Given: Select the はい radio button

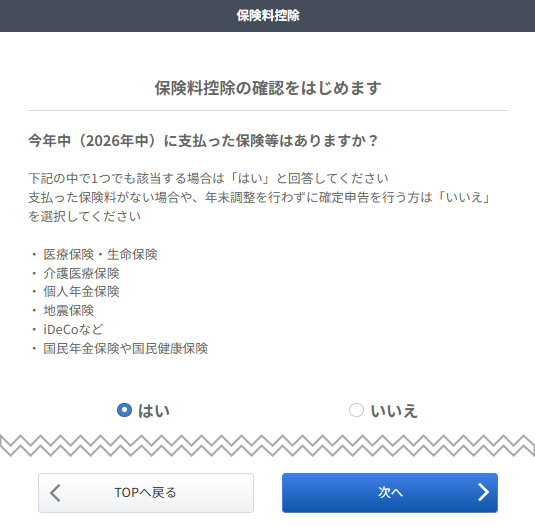Looking at the screenshot, I should [x=124, y=410].
